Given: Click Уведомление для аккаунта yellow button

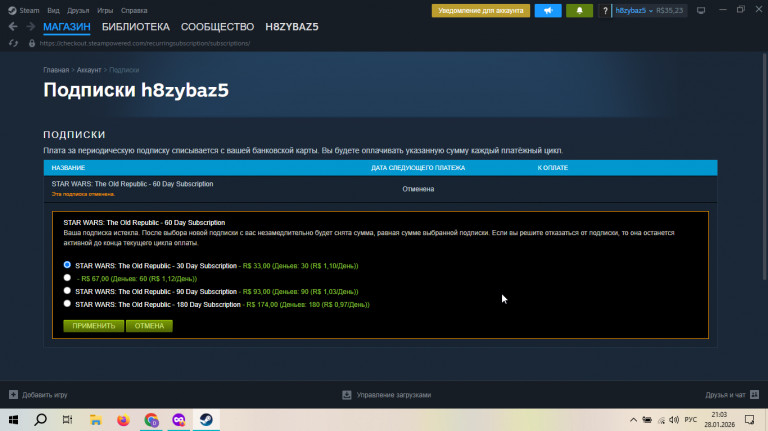Looking at the screenshot, I should click(480, 10).
